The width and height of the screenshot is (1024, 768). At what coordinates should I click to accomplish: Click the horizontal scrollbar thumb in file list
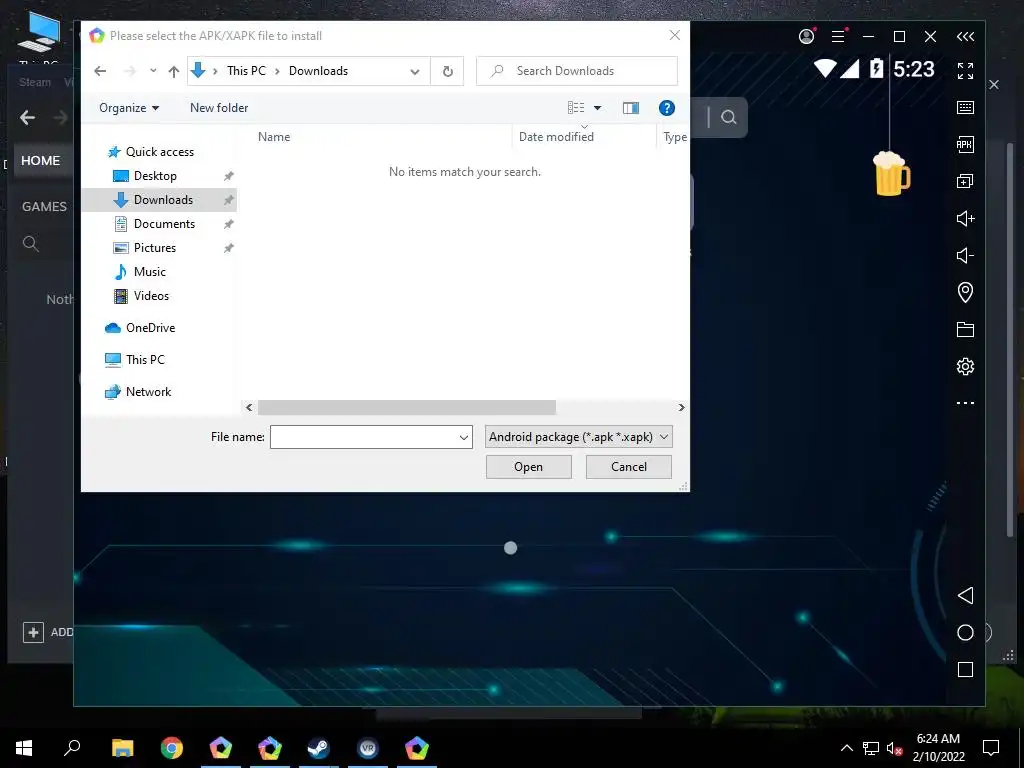point(407,408)
